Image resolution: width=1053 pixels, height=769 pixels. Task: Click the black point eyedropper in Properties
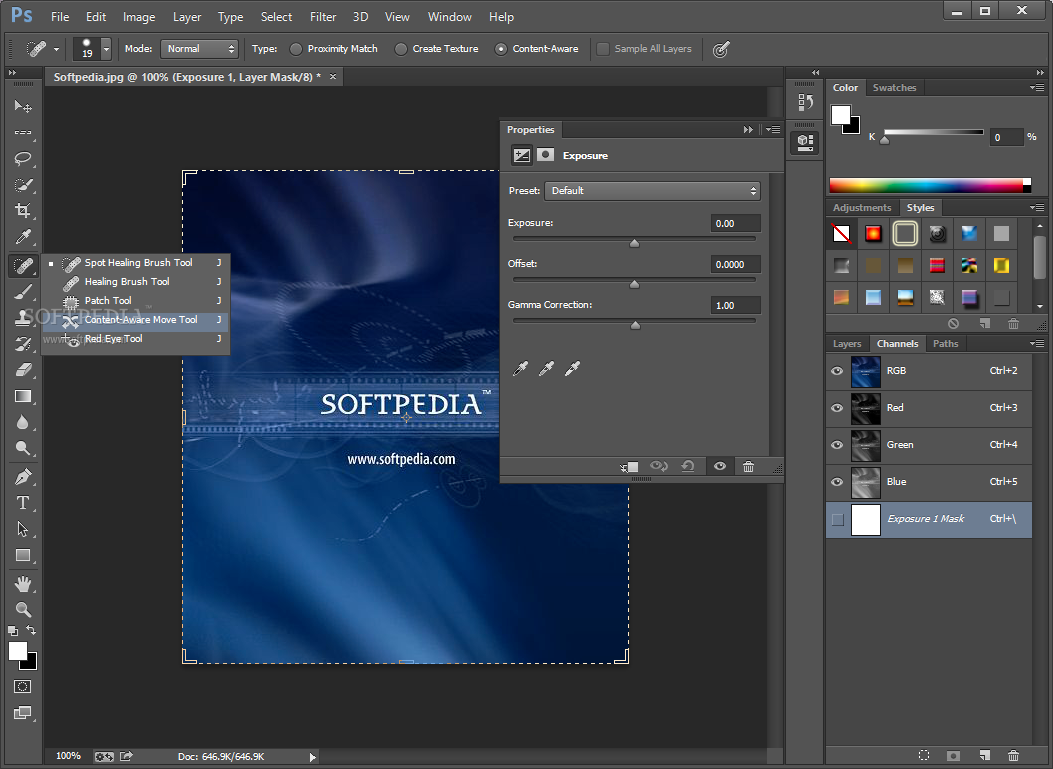coord(520,368)
